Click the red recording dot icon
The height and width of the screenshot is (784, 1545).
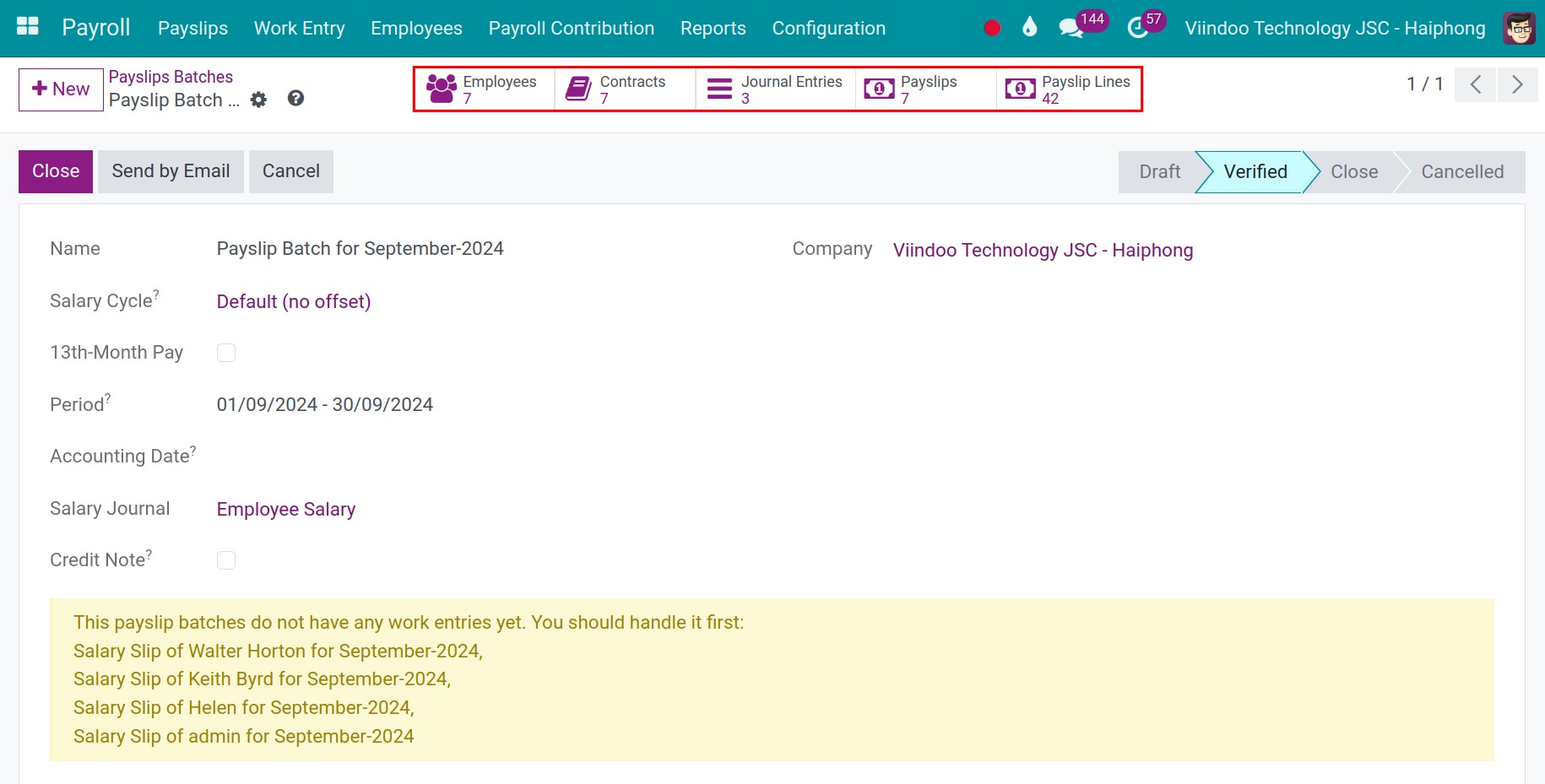point(992,28)
